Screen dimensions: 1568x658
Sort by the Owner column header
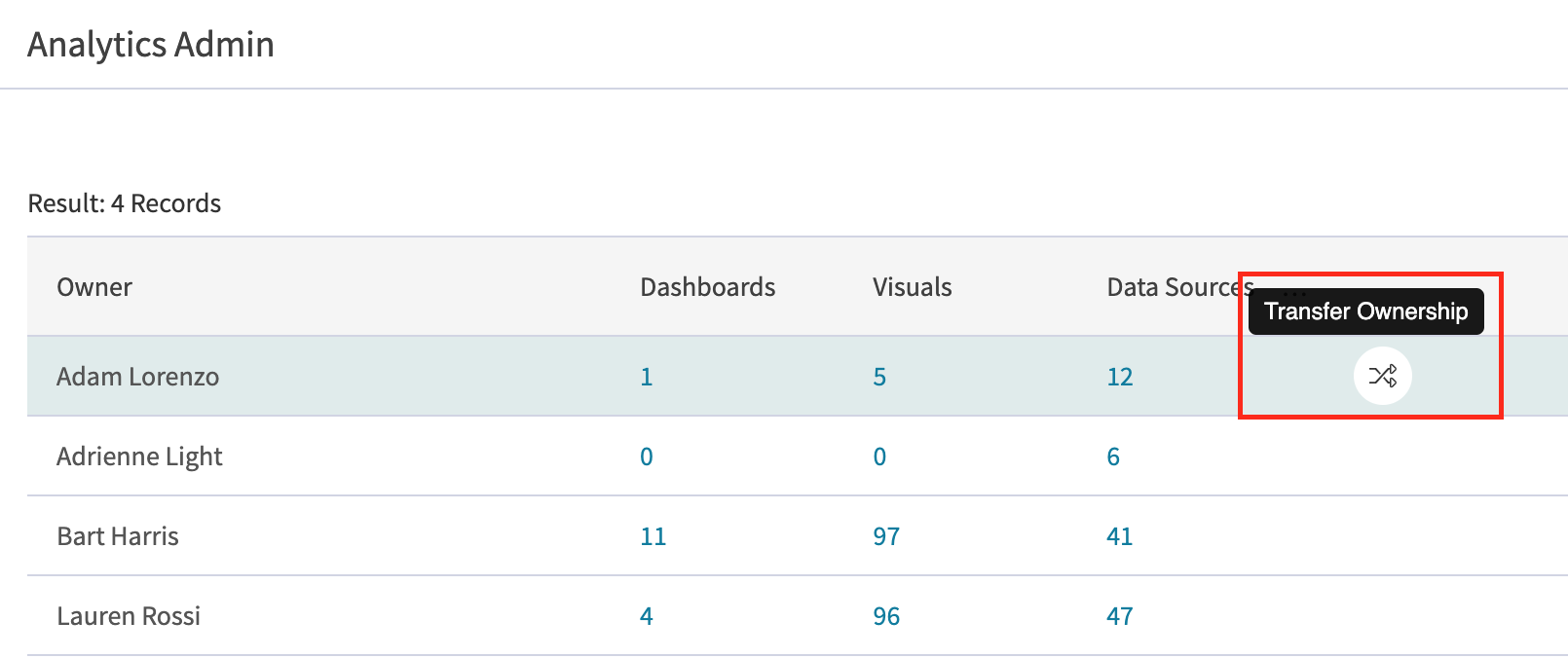click(x=94, y=287)
